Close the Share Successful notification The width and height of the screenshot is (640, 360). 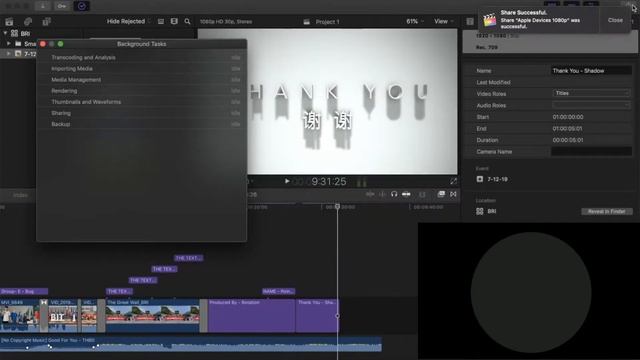(615, 20)
